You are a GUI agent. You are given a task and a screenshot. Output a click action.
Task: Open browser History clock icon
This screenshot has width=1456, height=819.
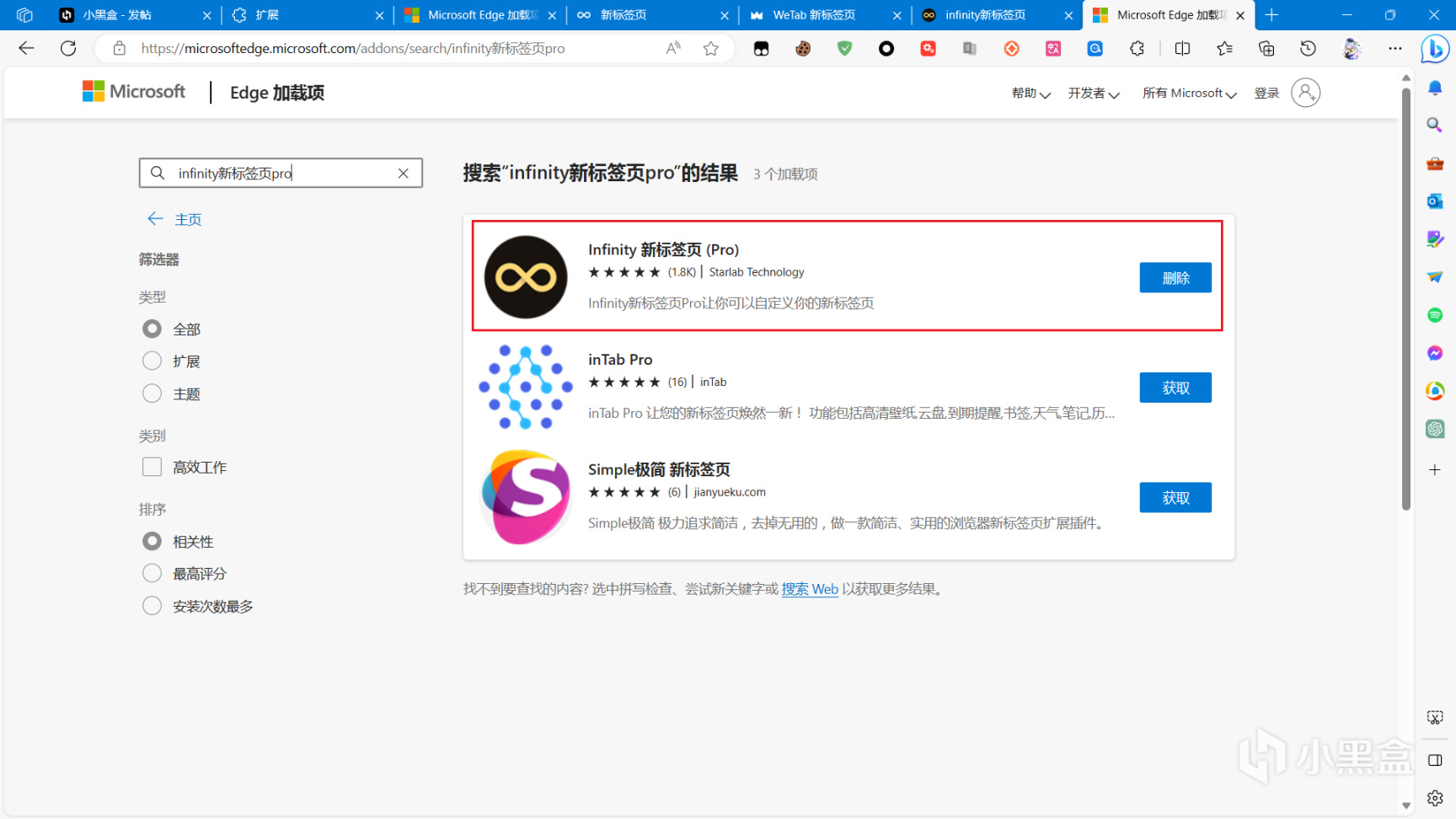pos(1308,49)
